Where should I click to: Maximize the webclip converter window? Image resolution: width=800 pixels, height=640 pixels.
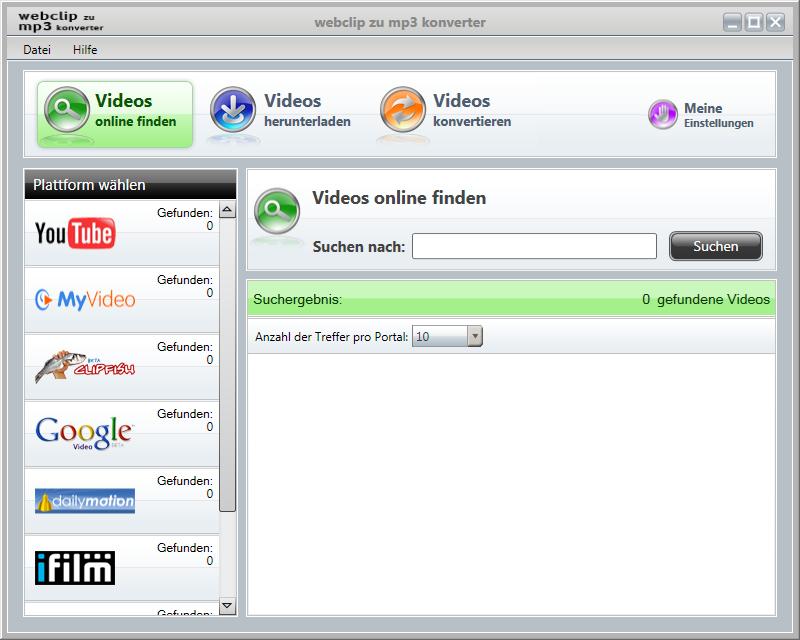coord(754,21)
